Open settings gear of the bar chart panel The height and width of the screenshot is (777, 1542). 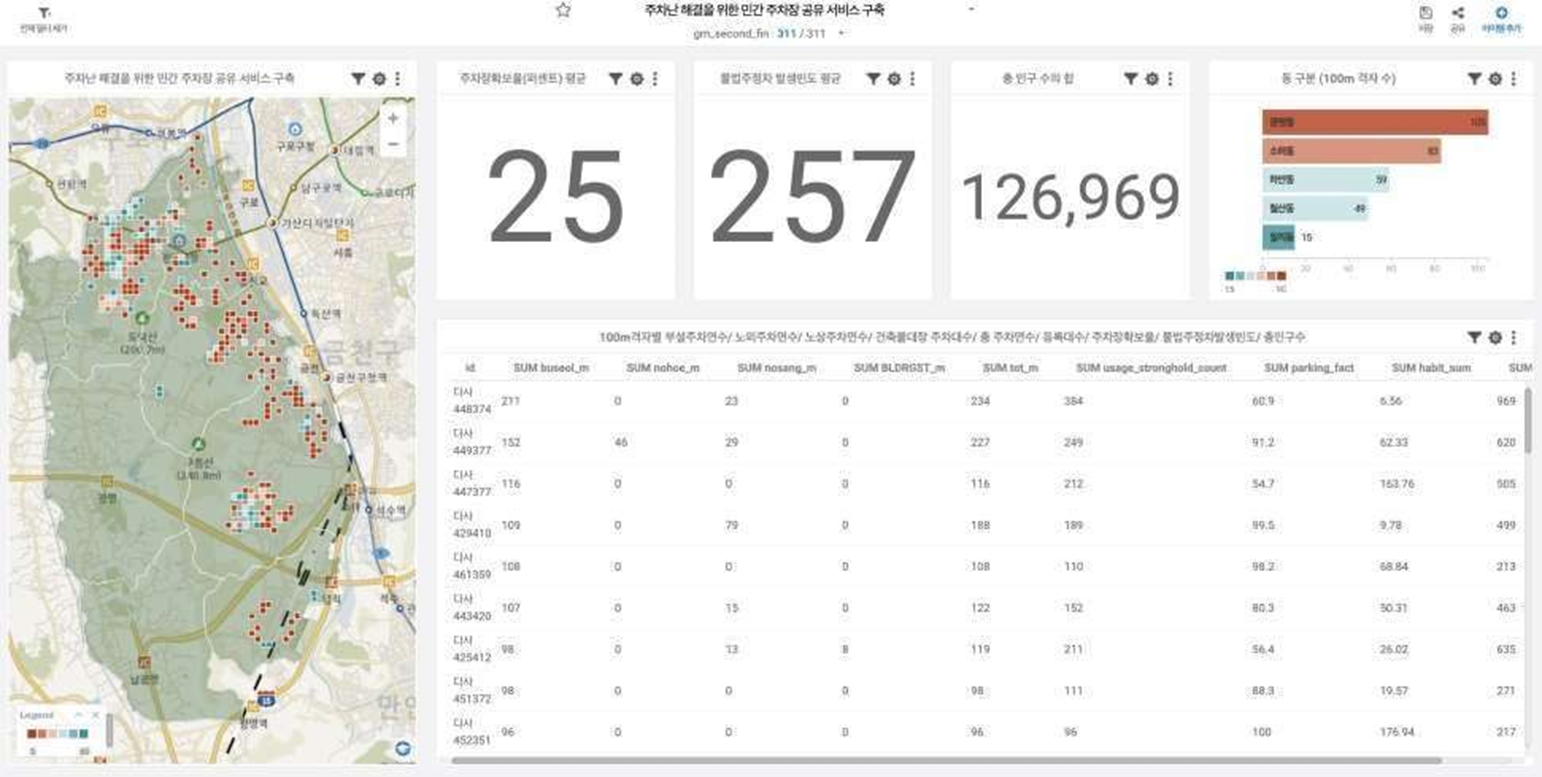coord(1494,79)
